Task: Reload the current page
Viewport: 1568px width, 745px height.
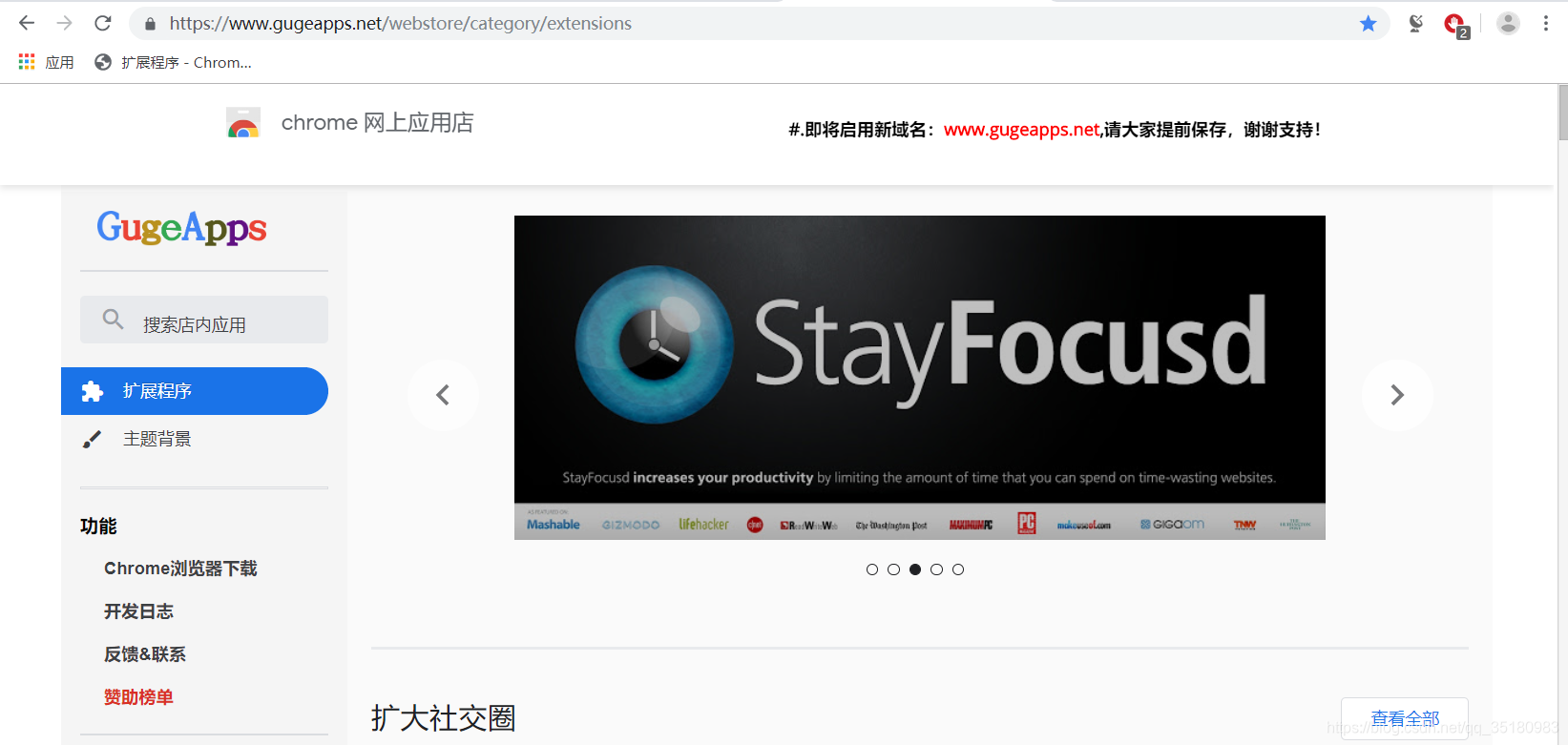Action: point(103,23)
